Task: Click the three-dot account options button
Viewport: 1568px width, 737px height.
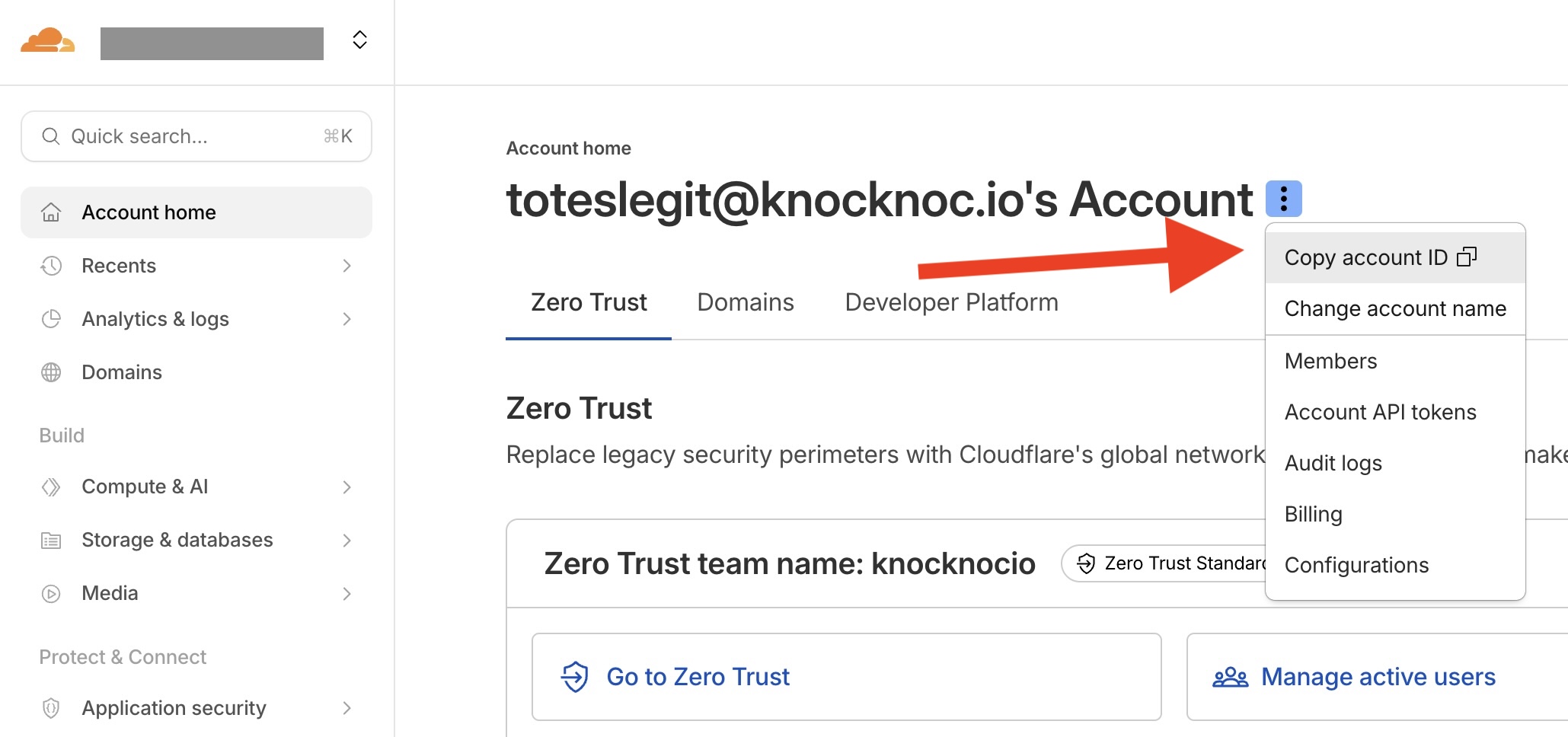Action: tap(1283, 199)
